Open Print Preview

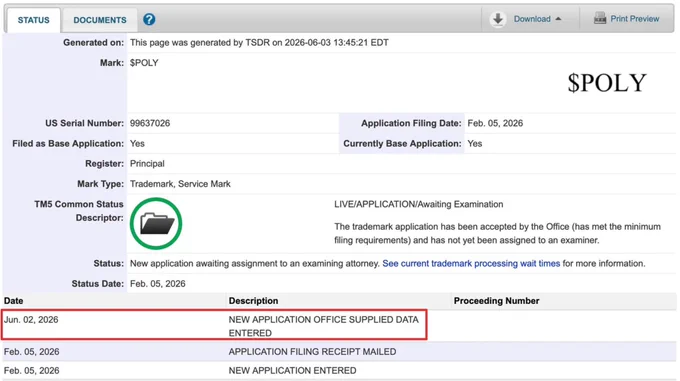coord(634,19)
